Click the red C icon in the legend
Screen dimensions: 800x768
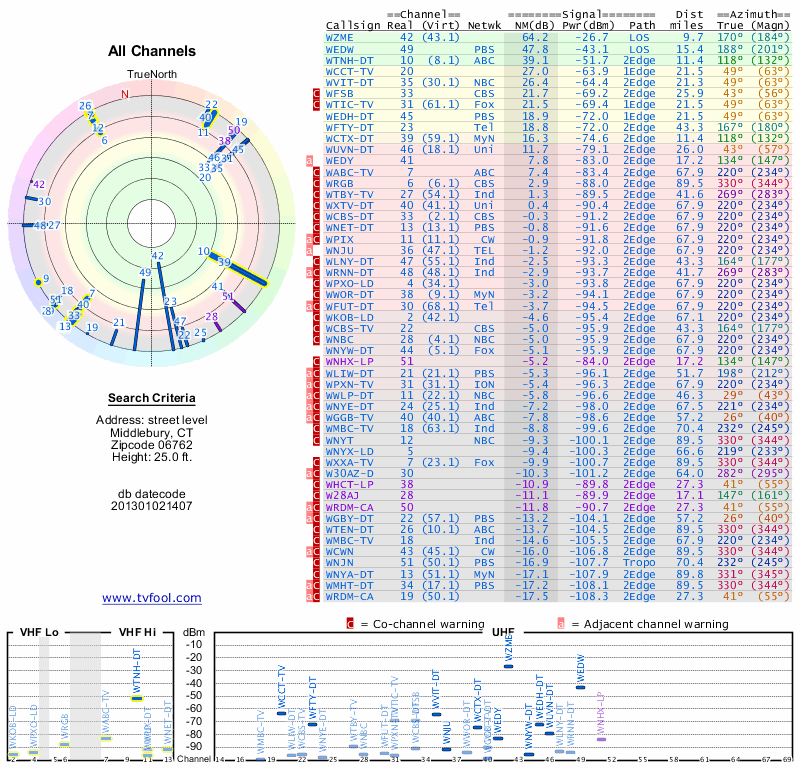pos(350,624)
